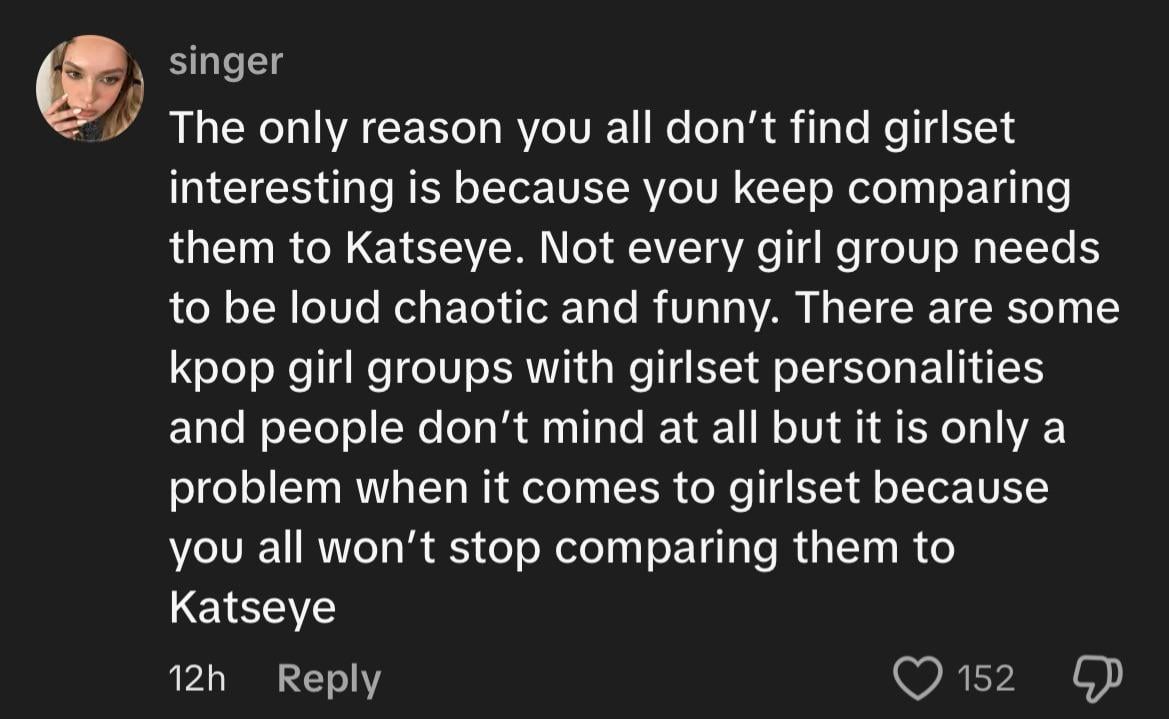Click the 152 like count

click(986, 679)
